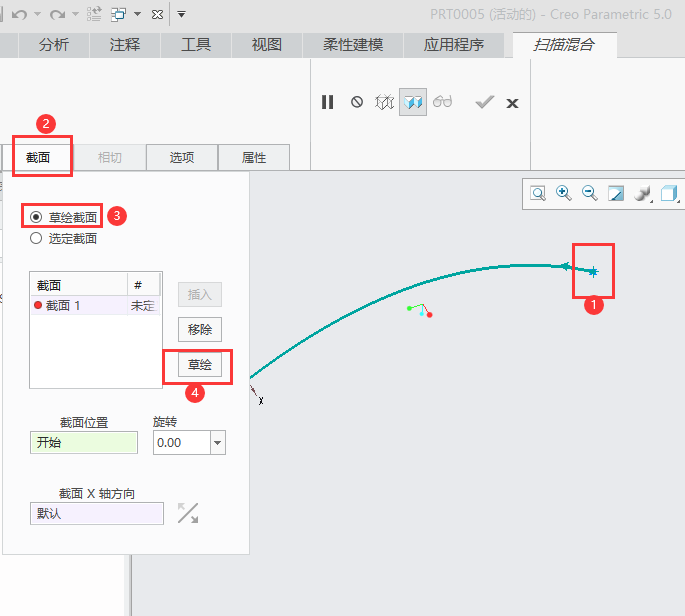Click the glasses verify-mode icon
This screenshot has height=616, width=685.
tap(442, 102)
